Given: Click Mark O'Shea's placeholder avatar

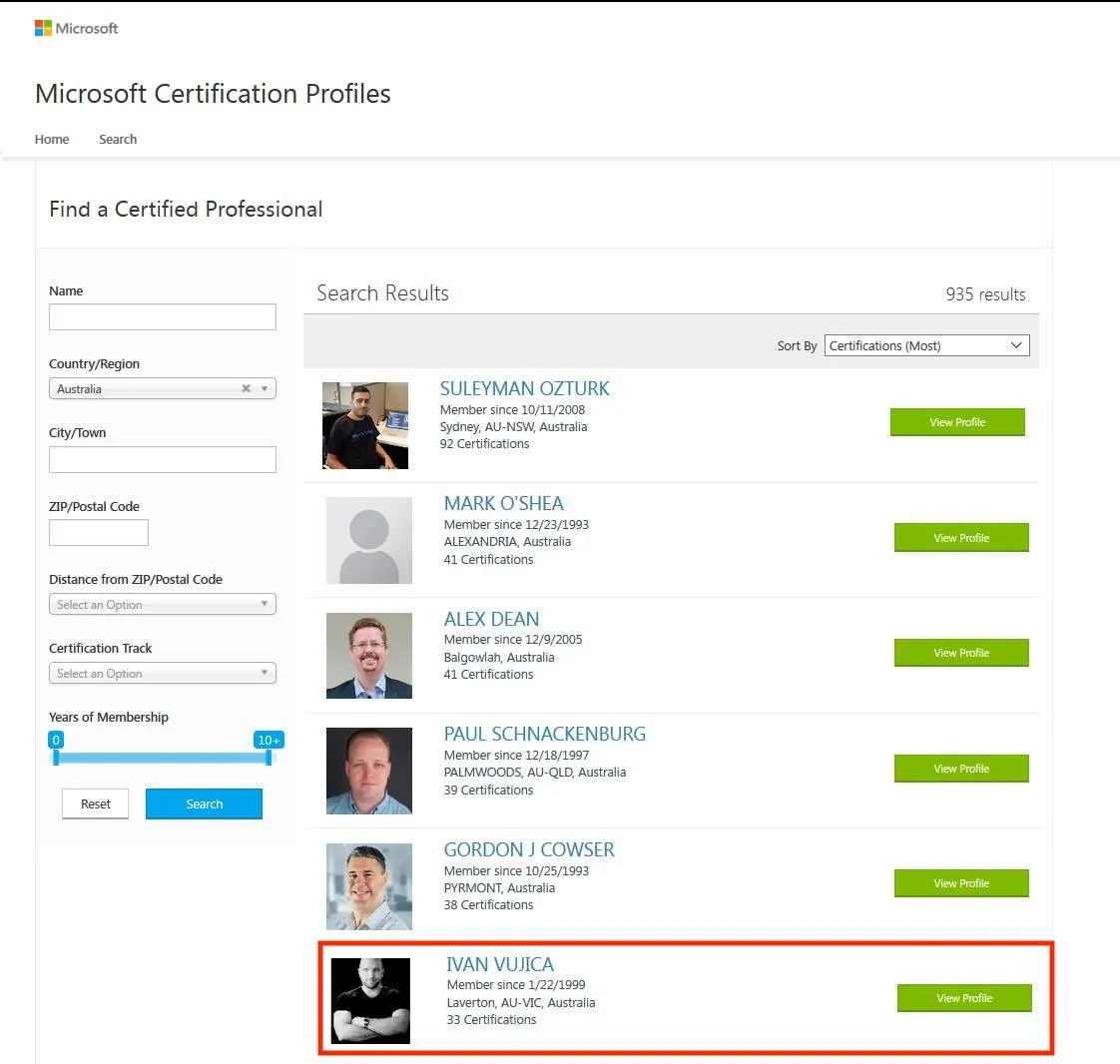Looking at the screenshot, I should [x=369, y=541].
